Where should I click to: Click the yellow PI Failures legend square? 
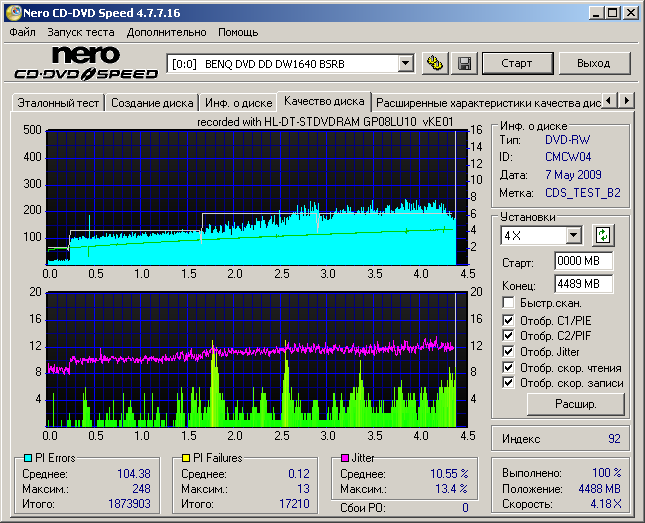(186, 458)
